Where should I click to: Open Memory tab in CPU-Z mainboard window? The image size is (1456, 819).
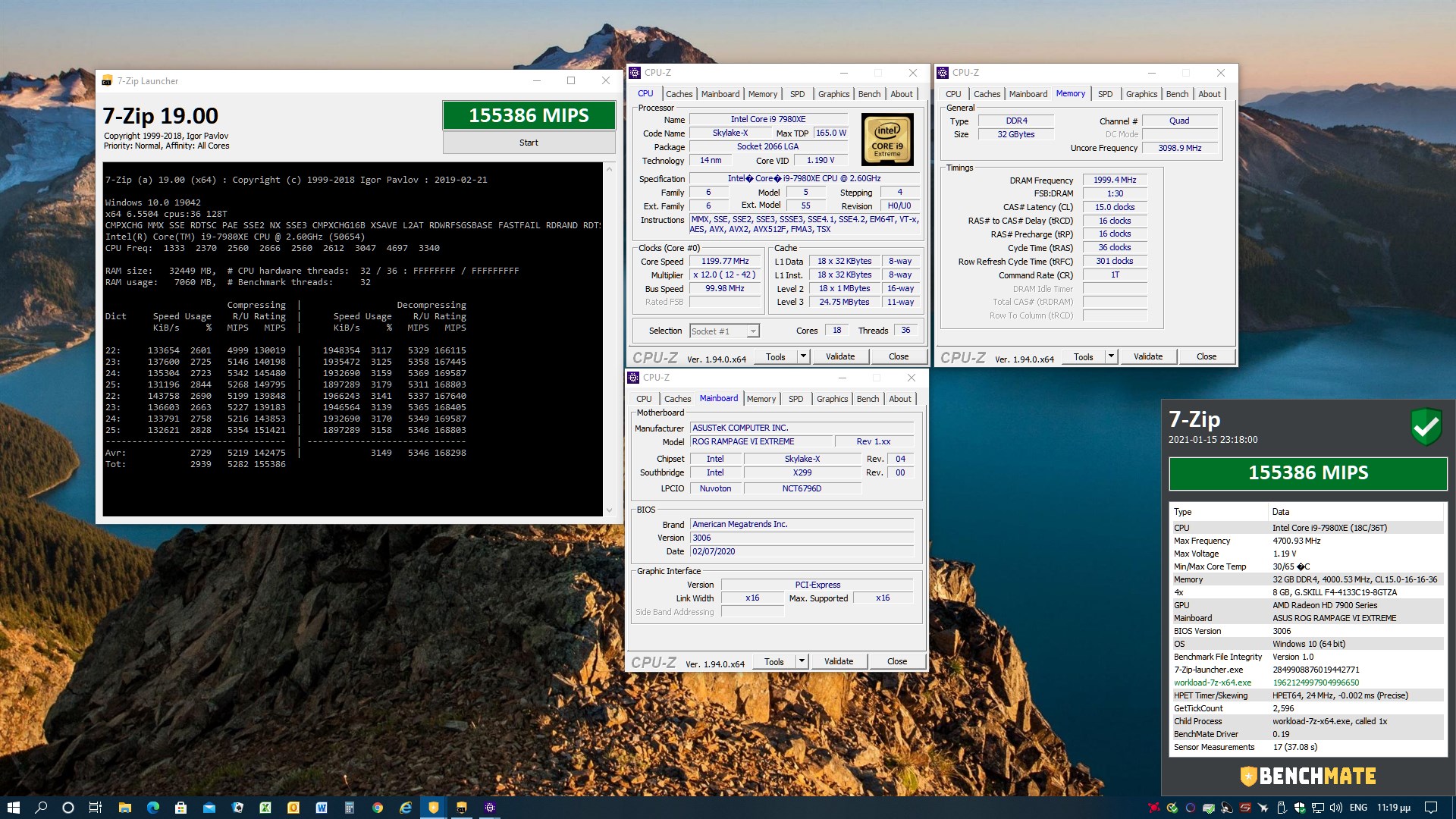click(x=761, y=399)
